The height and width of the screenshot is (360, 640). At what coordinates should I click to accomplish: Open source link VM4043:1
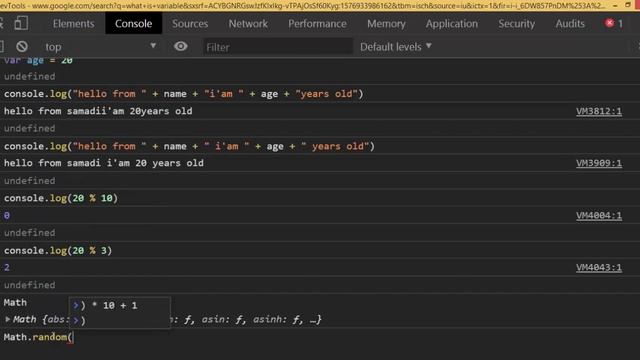point(599,268)
